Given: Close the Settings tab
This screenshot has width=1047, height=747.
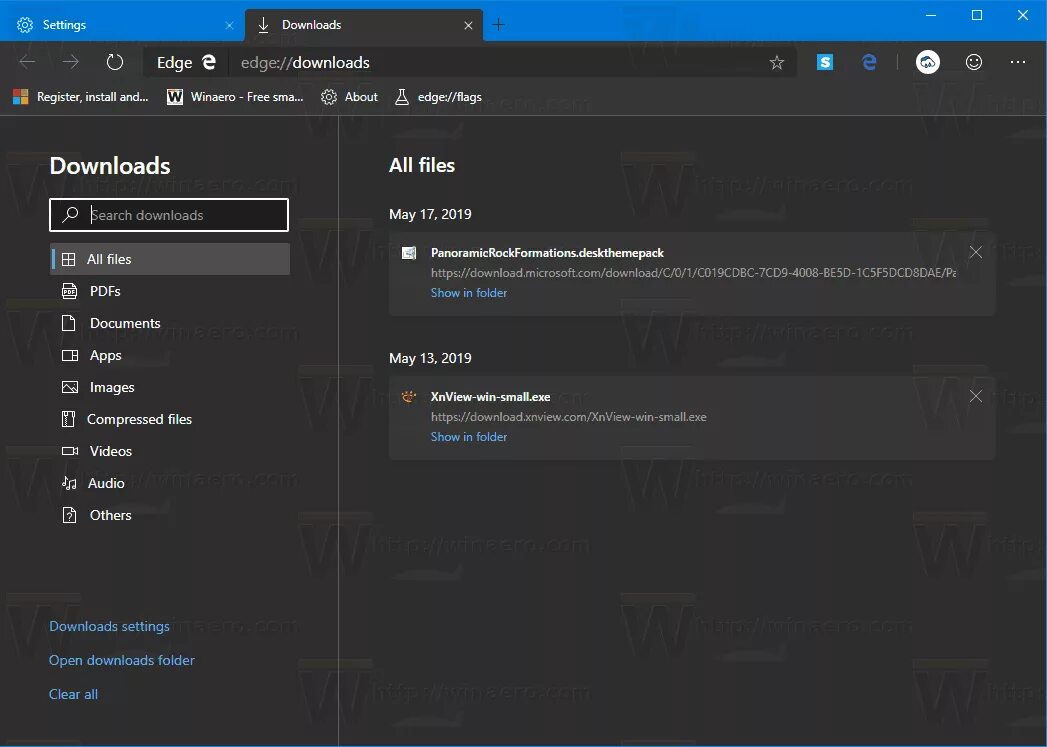Looking at the screenshot, I should click(x=229, y=25).
